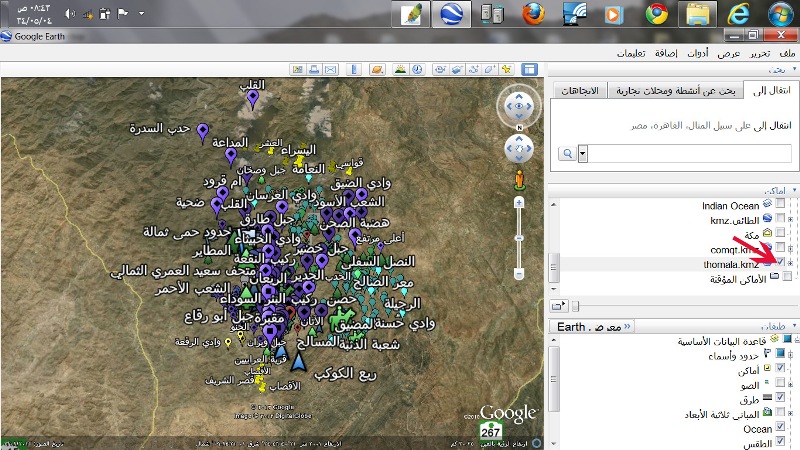Viewport: 800px width, 450px height.
Task: Toggle the sidebar panel button in toolbar
Action: [x=529, y=69]
